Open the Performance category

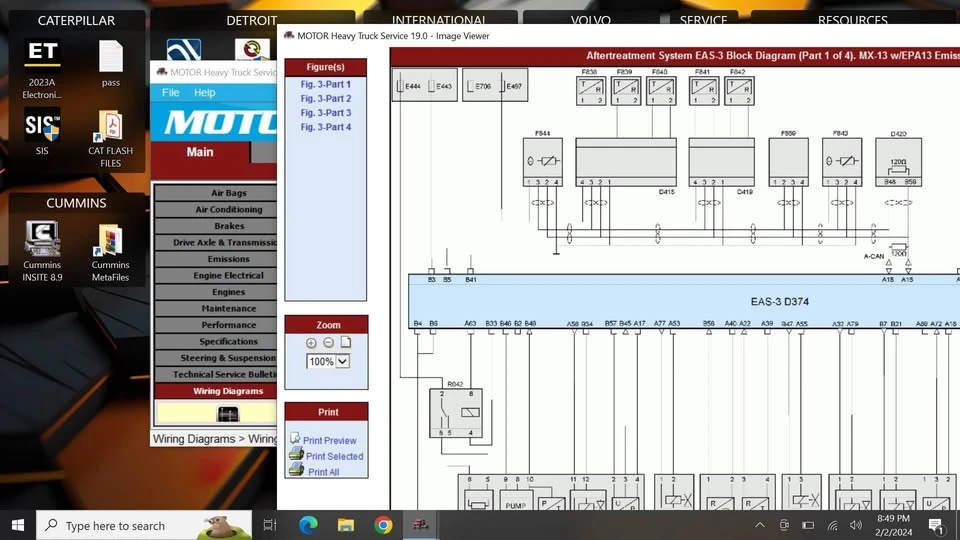[216, 325]
